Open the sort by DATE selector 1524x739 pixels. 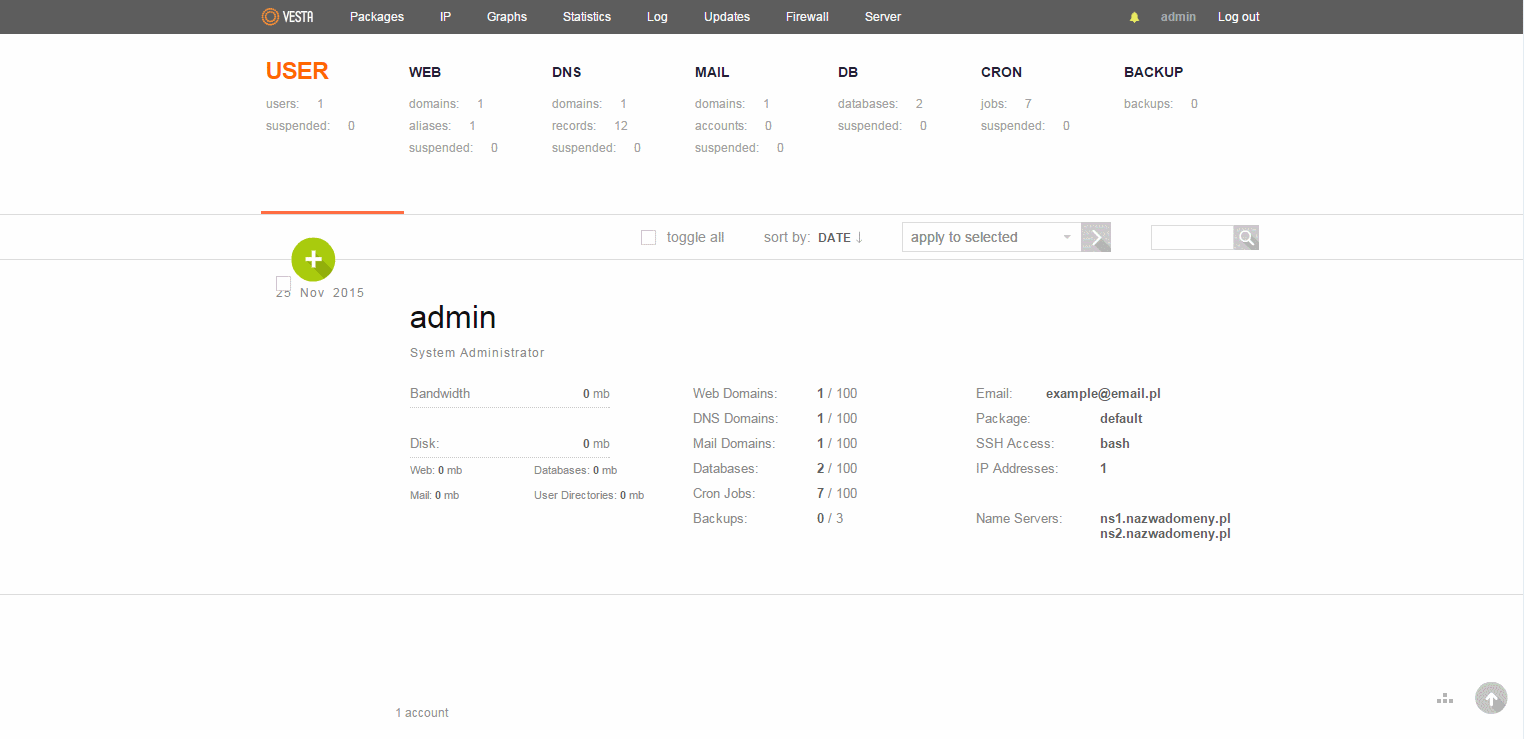(834, 238)
